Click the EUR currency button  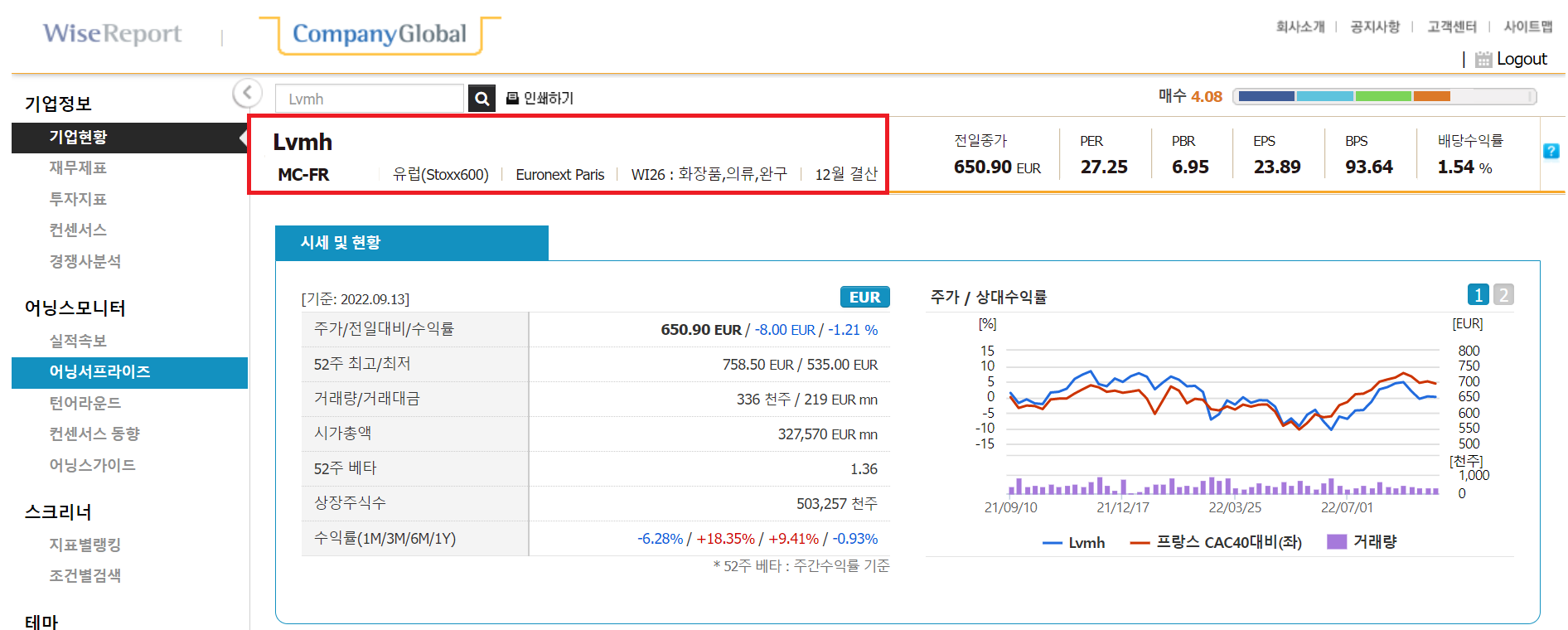864,297
